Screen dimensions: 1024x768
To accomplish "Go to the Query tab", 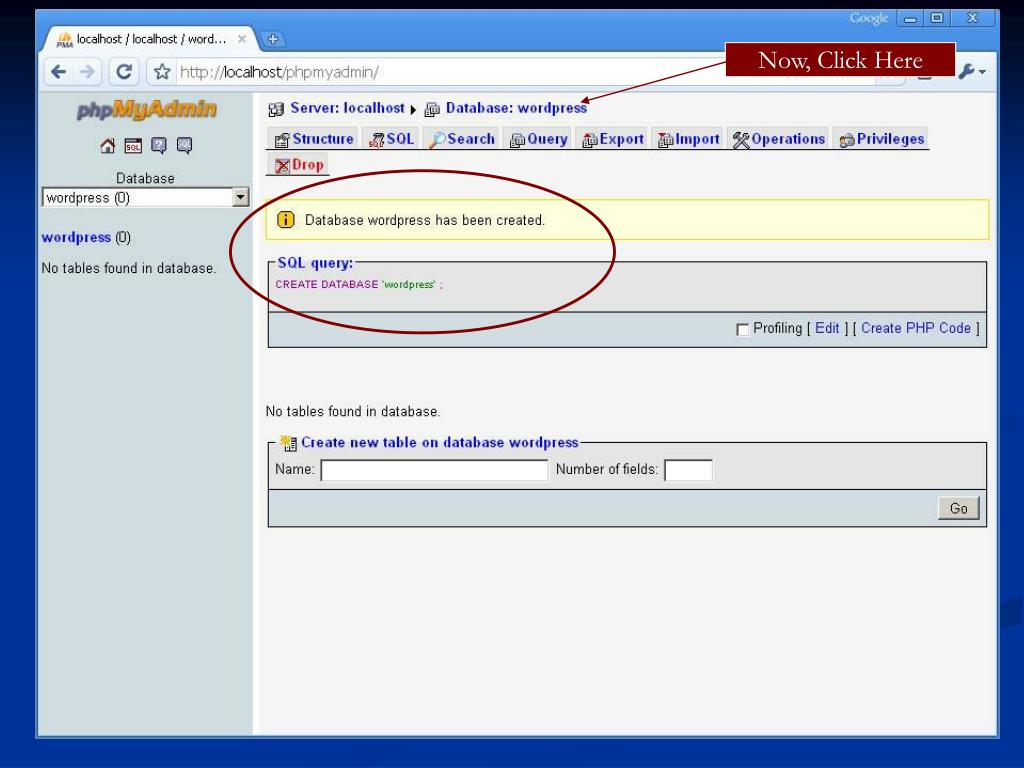I will point(538,139).
